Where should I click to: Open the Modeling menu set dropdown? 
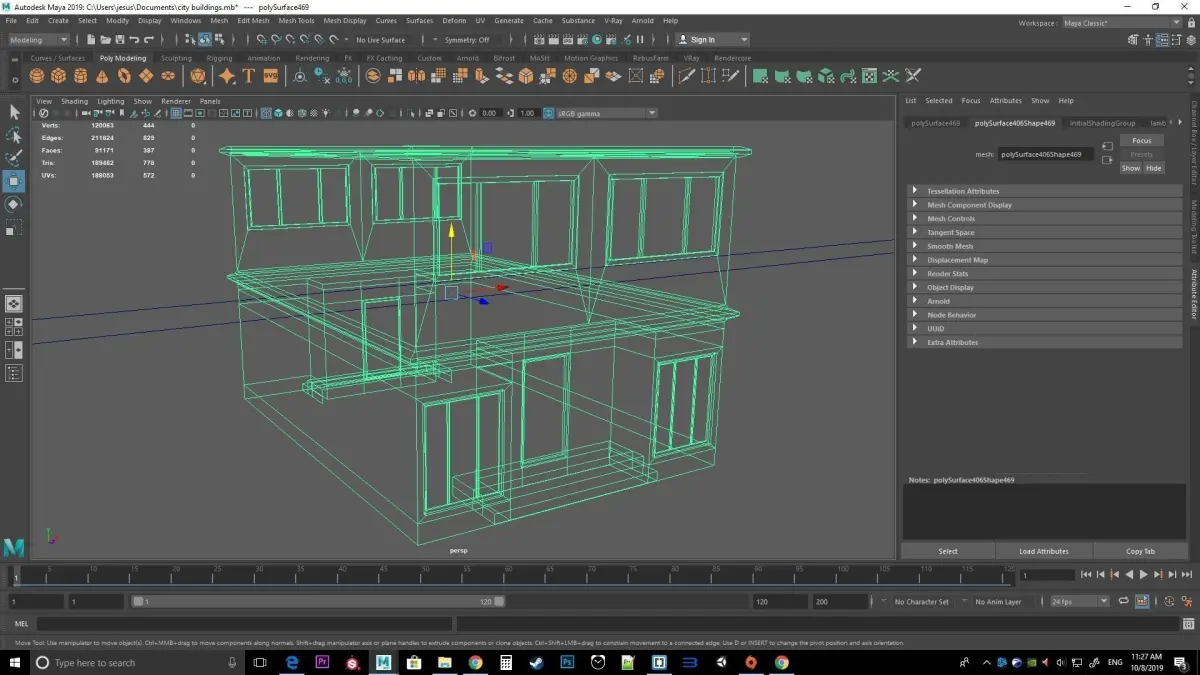click(x=38, y=40)
